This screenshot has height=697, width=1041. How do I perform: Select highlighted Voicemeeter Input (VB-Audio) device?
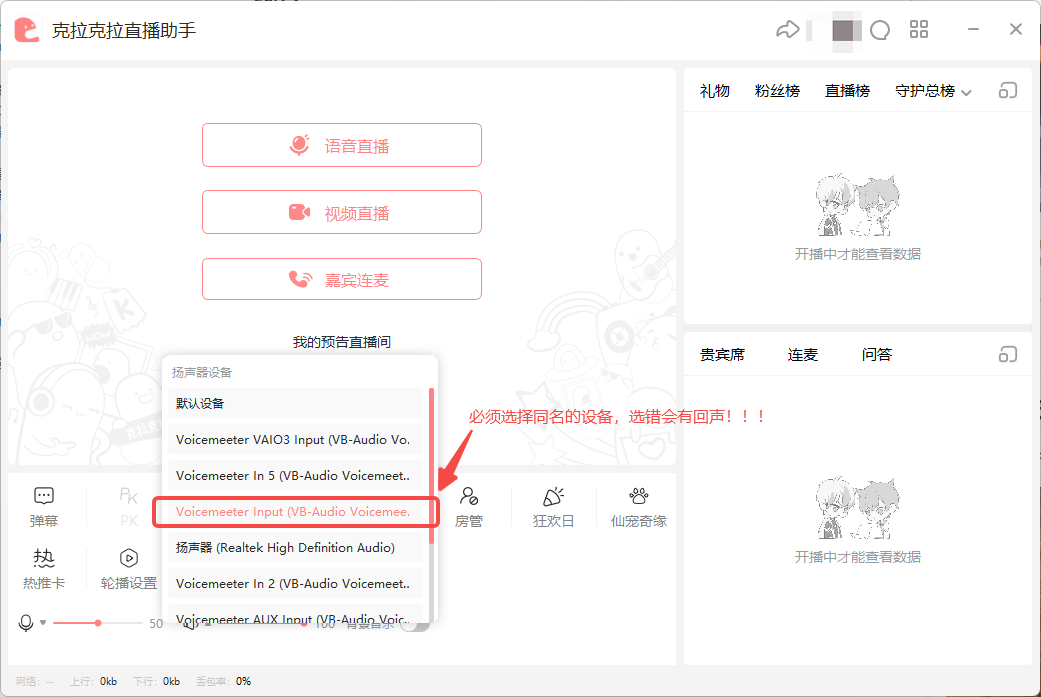(295, 512)
